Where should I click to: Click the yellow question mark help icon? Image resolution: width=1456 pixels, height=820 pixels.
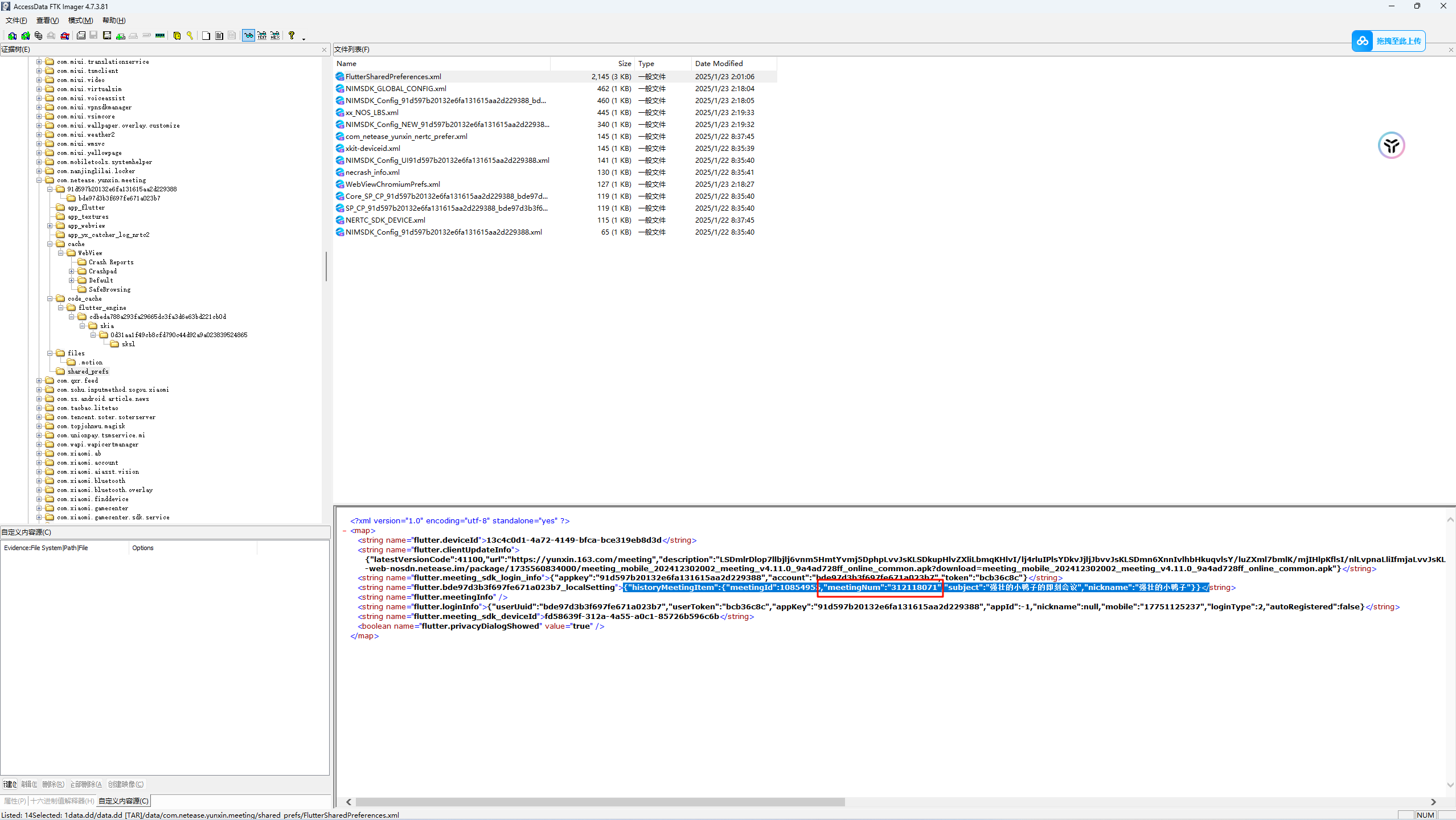click(x=292, y=35)
